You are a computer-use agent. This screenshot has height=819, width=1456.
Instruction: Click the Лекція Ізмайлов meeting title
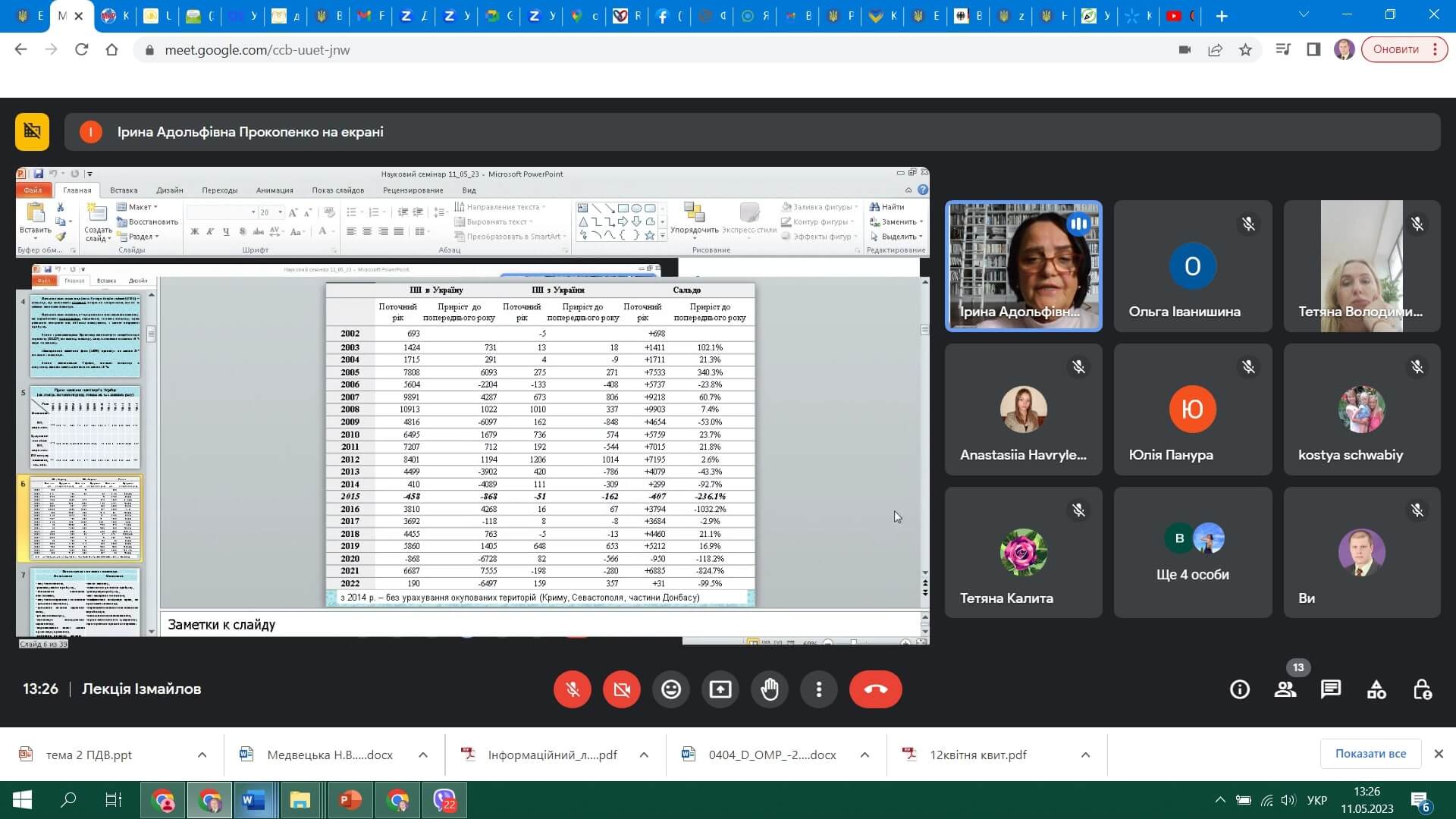[142, 689]
